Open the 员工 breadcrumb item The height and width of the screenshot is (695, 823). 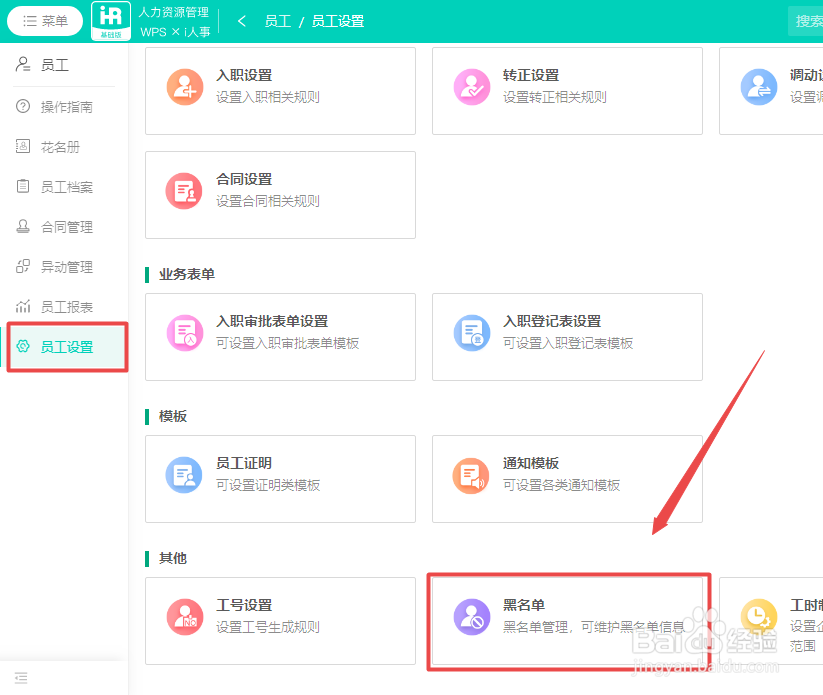[x=279, y=19]
